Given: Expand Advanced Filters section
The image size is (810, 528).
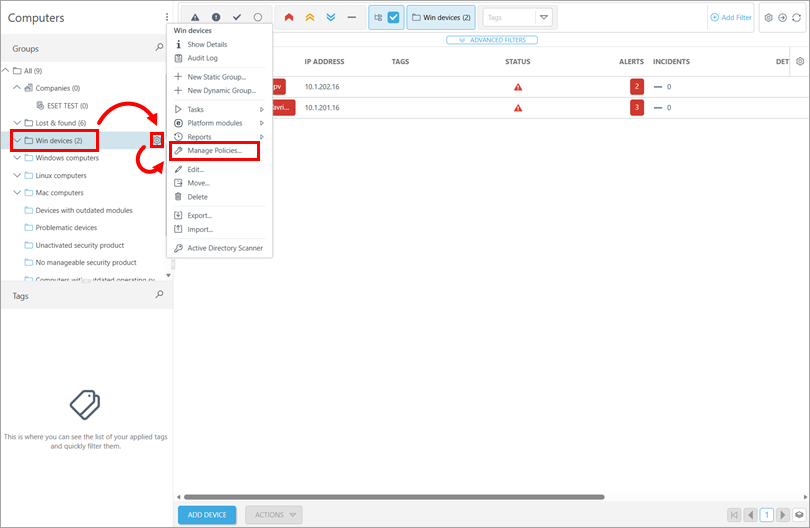Looking at the screenshot, I should [x=492, y=40].
